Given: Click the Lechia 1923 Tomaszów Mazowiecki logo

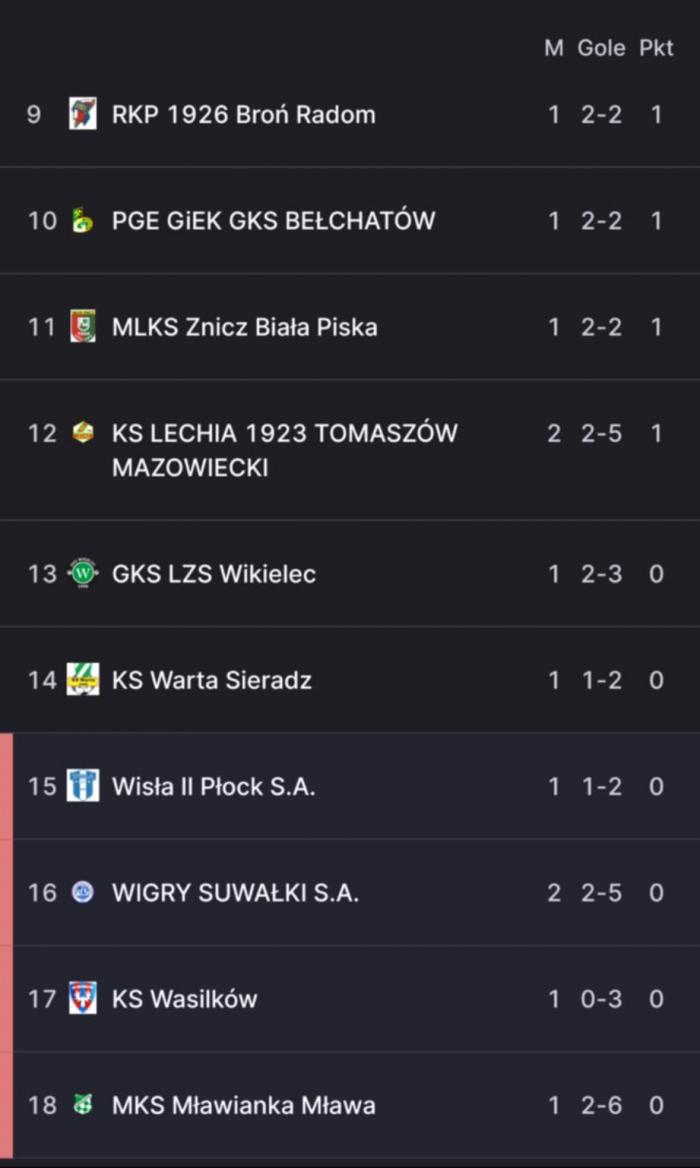Looking at the screenshot, I should tap(83, 432).
